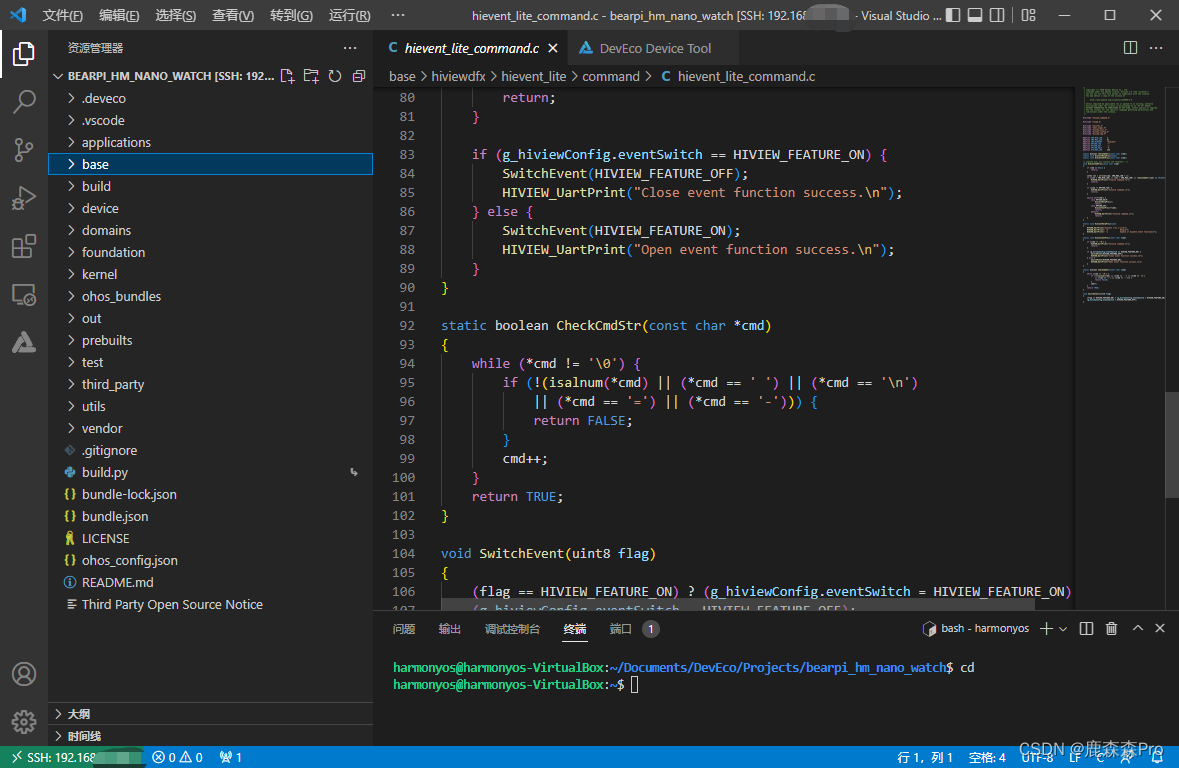Switch to the 输出 output tab
The image size is (1179, 768).
coord(450,629)
